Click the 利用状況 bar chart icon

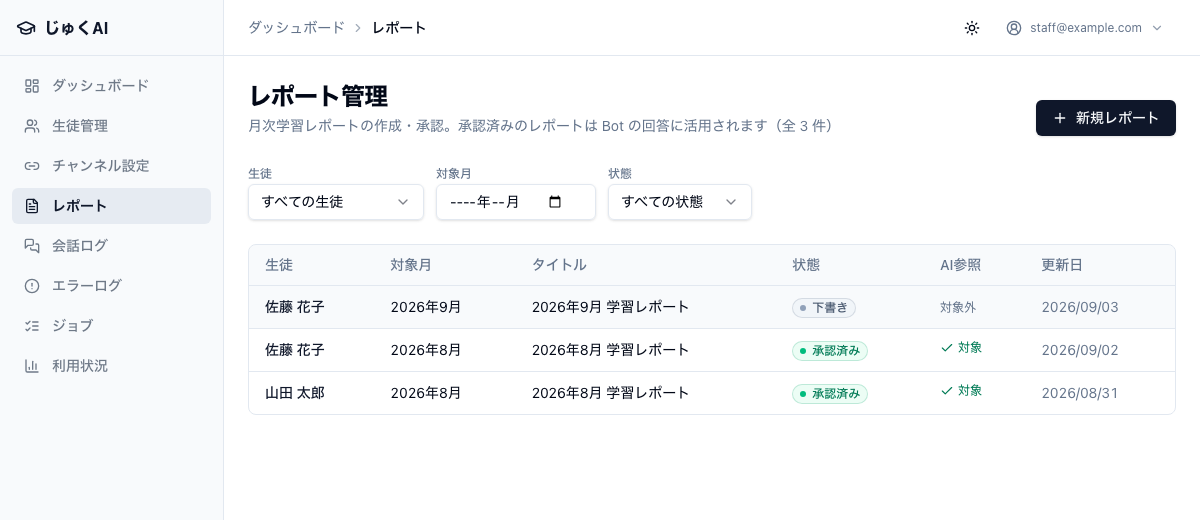32,366
